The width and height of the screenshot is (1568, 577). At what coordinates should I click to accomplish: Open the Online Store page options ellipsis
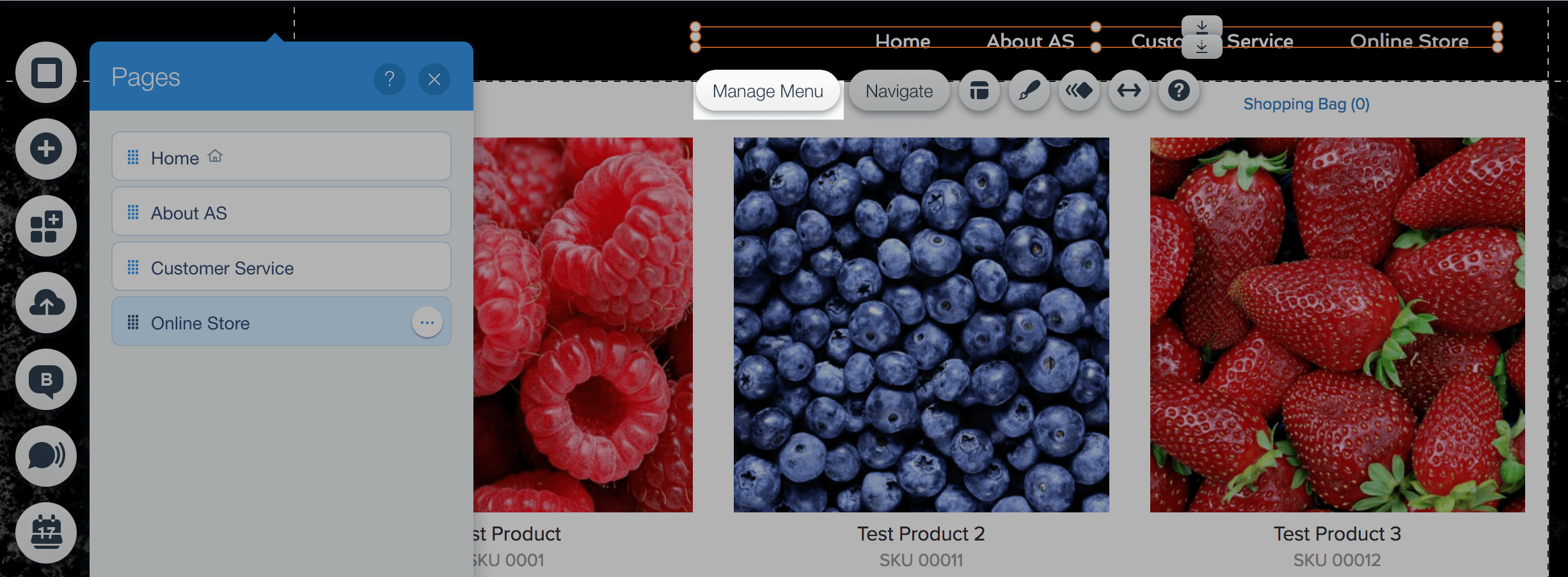[x=427, y=322]
